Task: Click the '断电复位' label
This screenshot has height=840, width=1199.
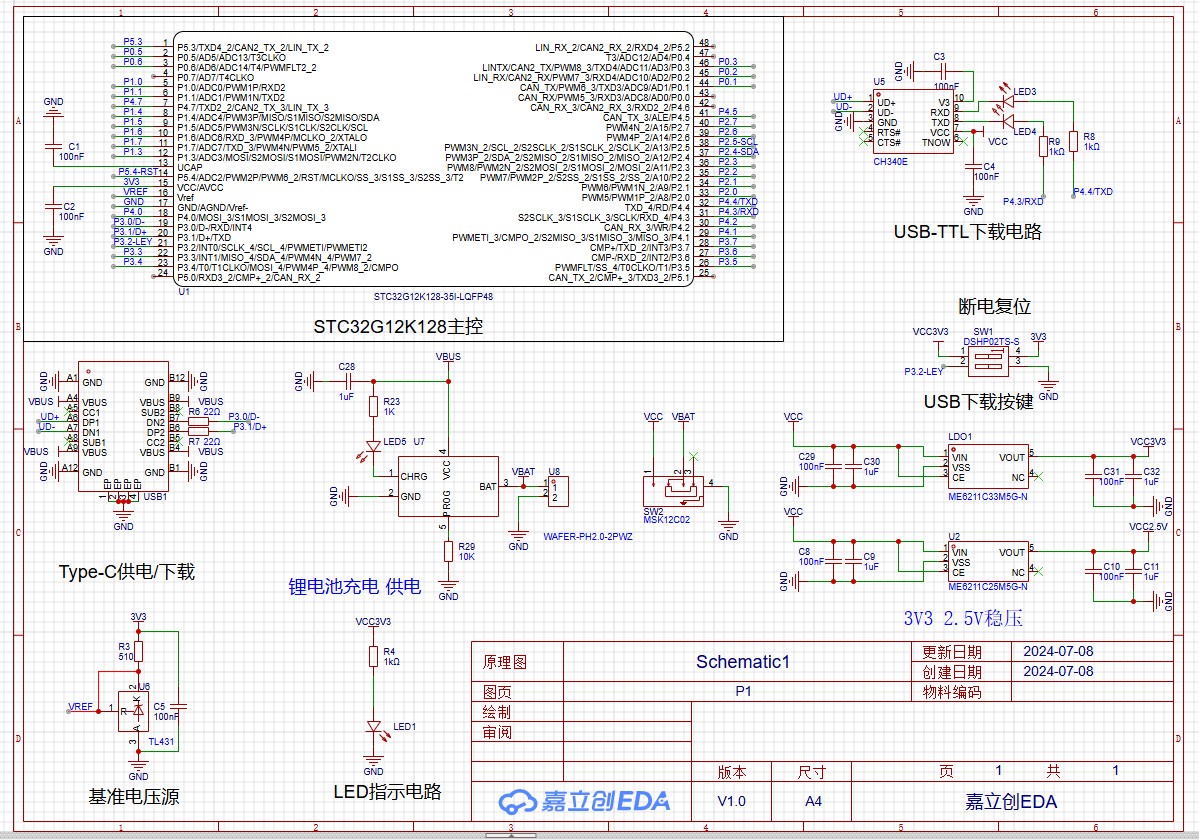Action: [x=994, y=306]
